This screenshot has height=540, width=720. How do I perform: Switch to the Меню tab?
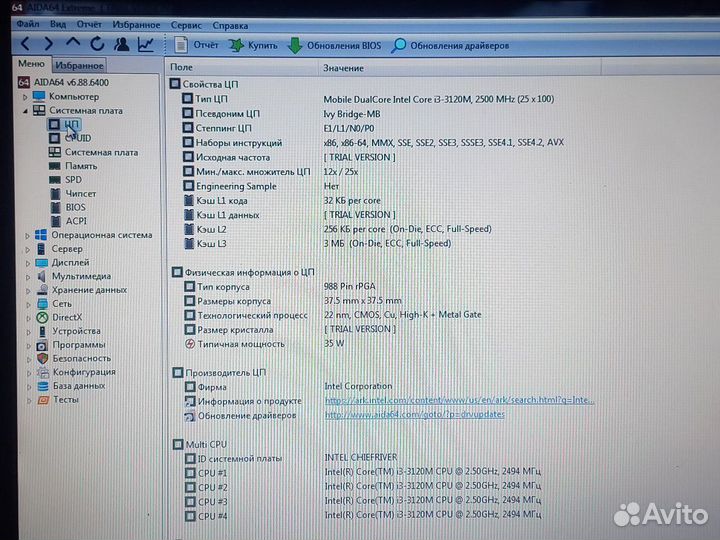click(x=31, y=64)
